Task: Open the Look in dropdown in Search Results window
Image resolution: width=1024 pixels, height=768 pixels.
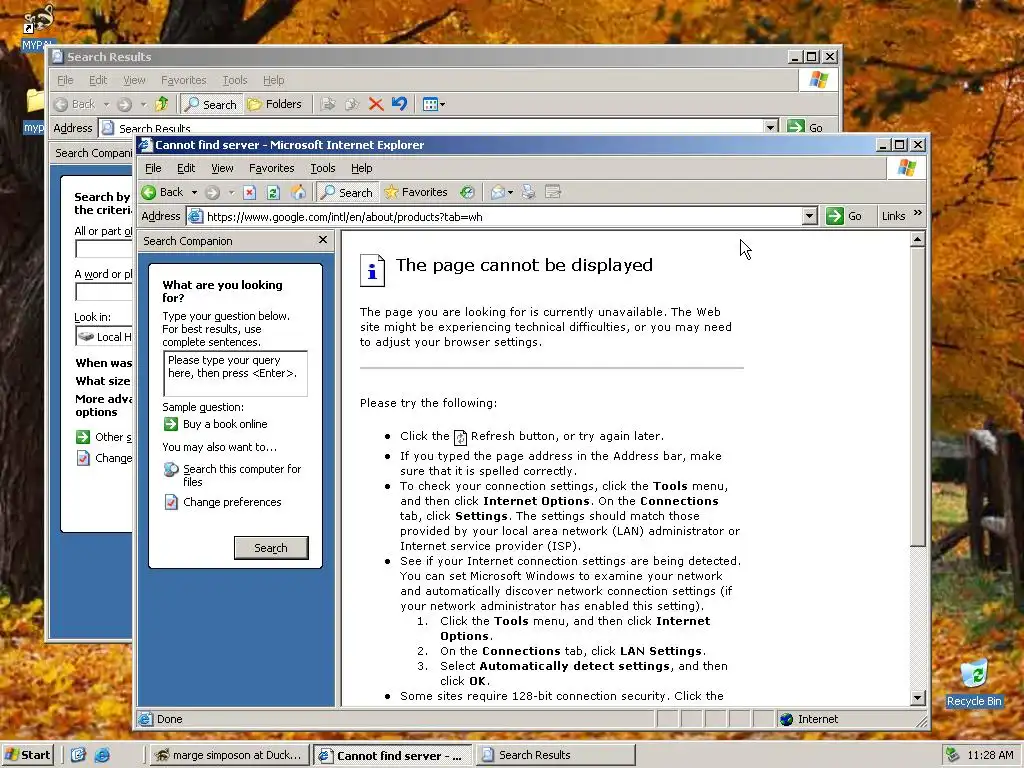Action: (104, 337)
